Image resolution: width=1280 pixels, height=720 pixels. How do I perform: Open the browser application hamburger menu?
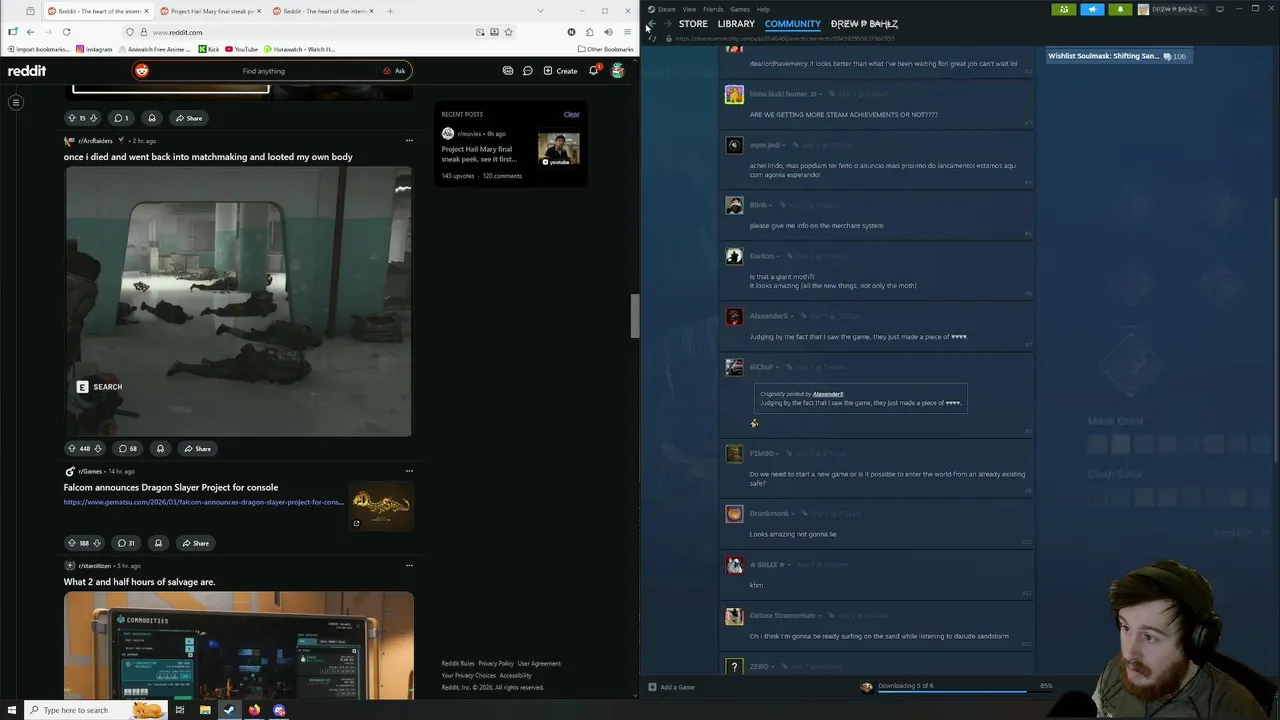pyautogui.click(x=627, y=32)
